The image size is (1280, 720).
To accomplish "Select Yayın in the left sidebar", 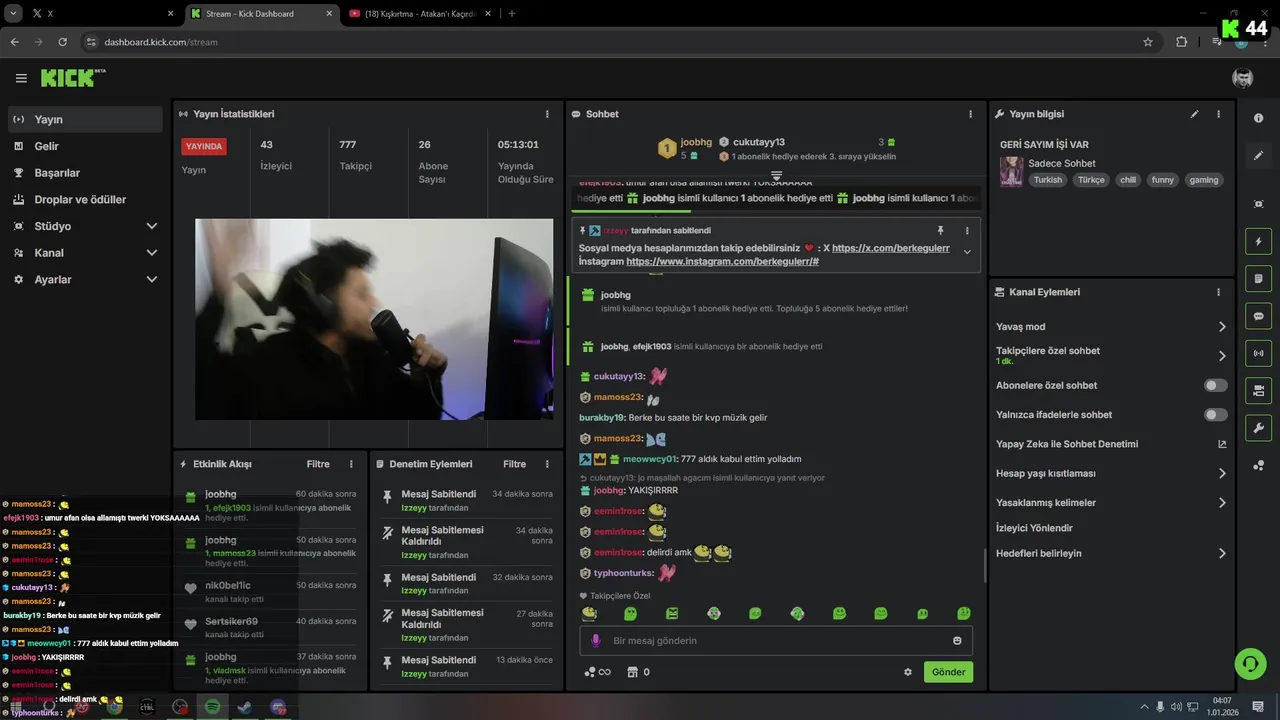I will pos(84,119).
